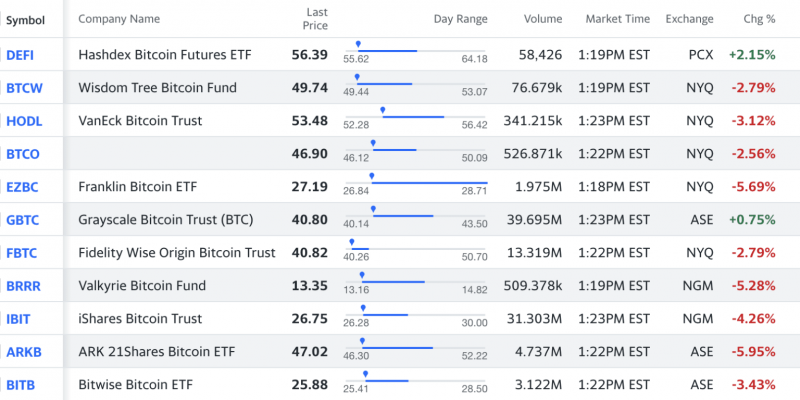Click the FBTC symbol link
Image resolution: width=800 pixels, height=400 pixels.
pyautogui.click(x=23, y=253)
